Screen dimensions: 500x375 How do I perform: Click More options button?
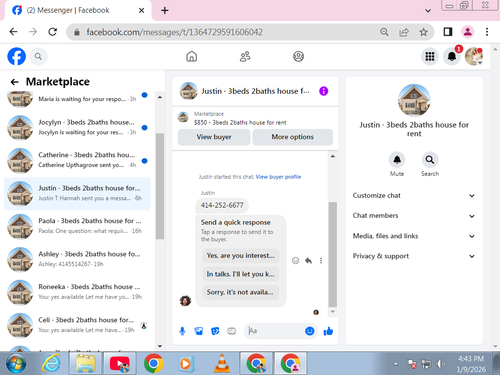[293, 137]
